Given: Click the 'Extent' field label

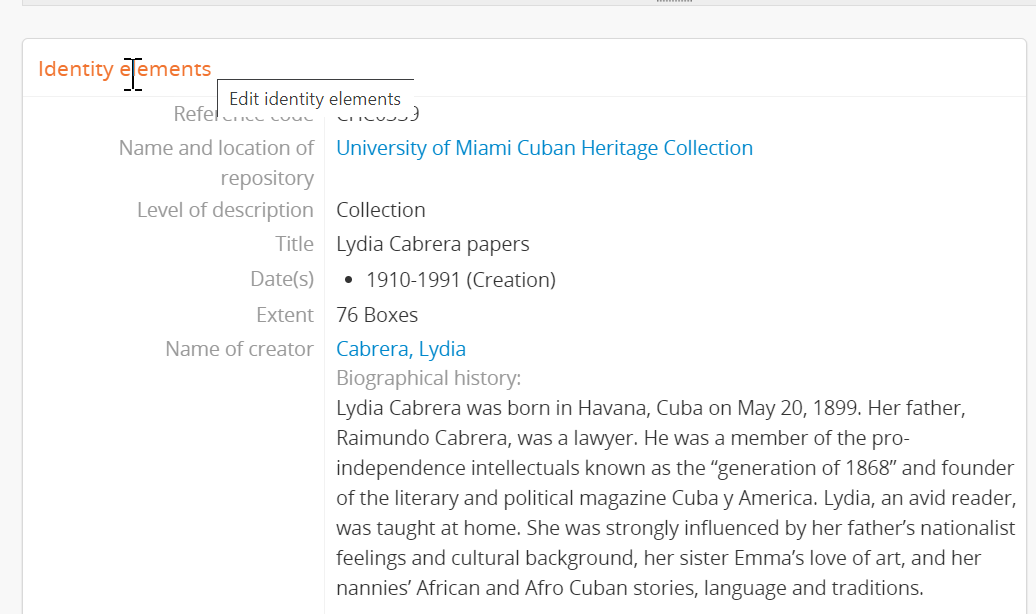Looking at the screenshot, I should (x=285, y=315).
